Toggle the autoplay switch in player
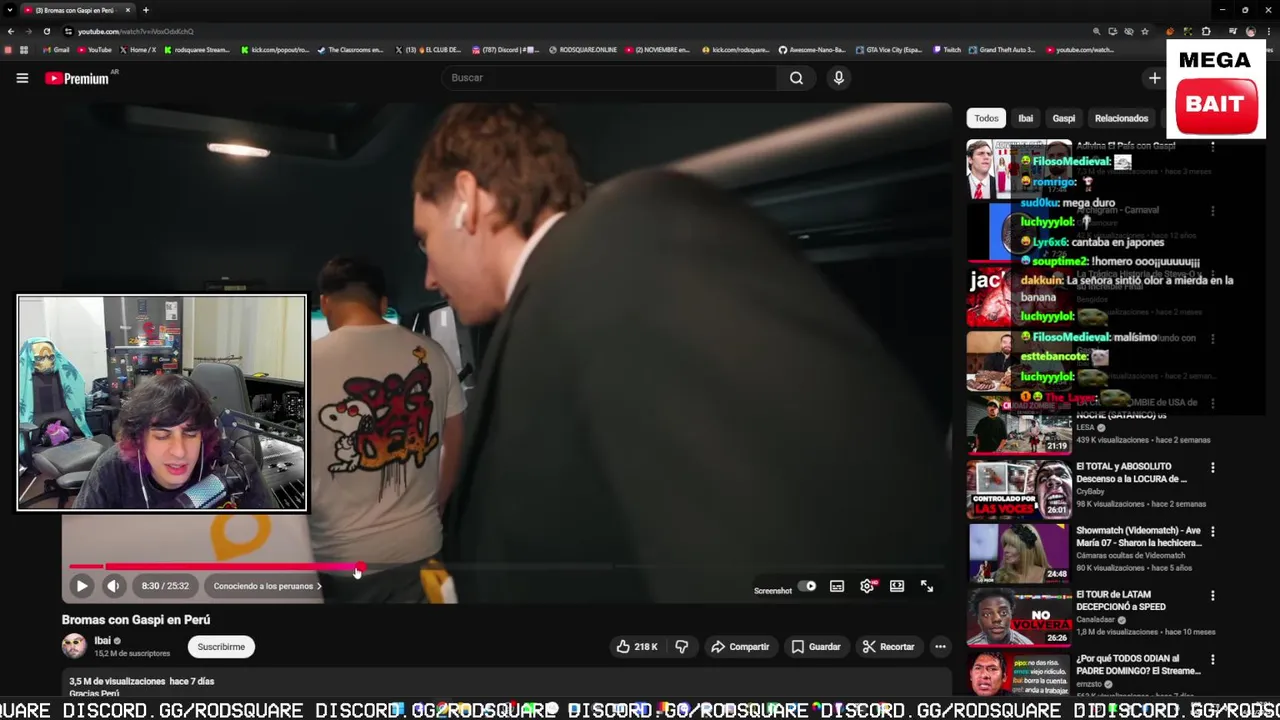Screen dimensions: 1280x720 807,586
